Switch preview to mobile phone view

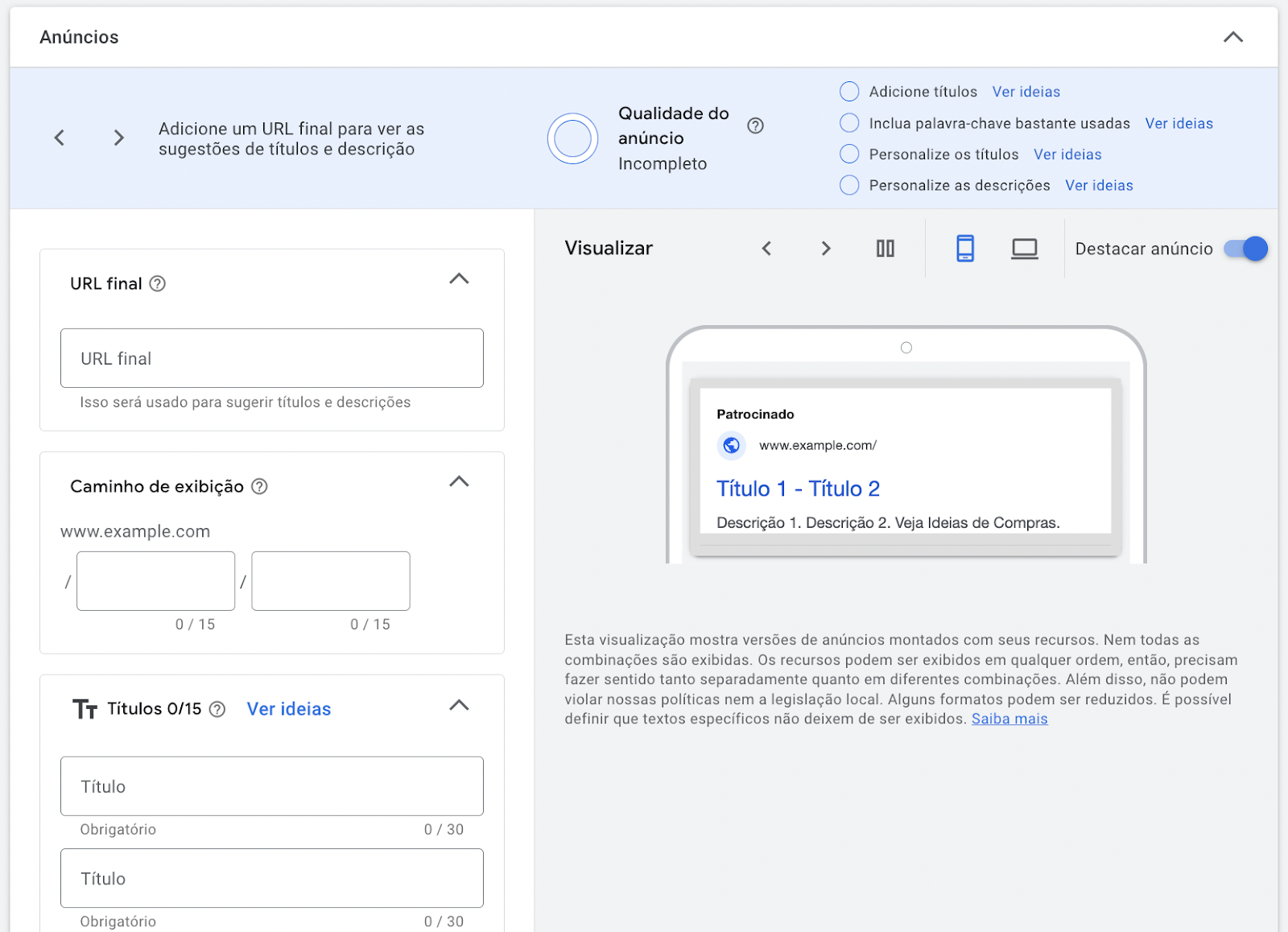(965, 249)
